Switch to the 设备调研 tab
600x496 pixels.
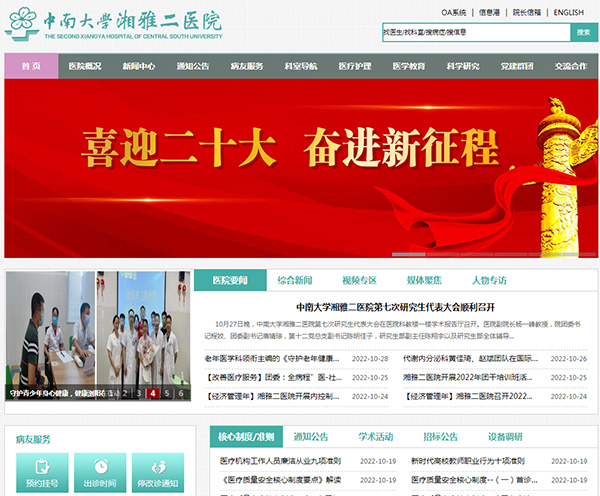(x=505, y=437)
